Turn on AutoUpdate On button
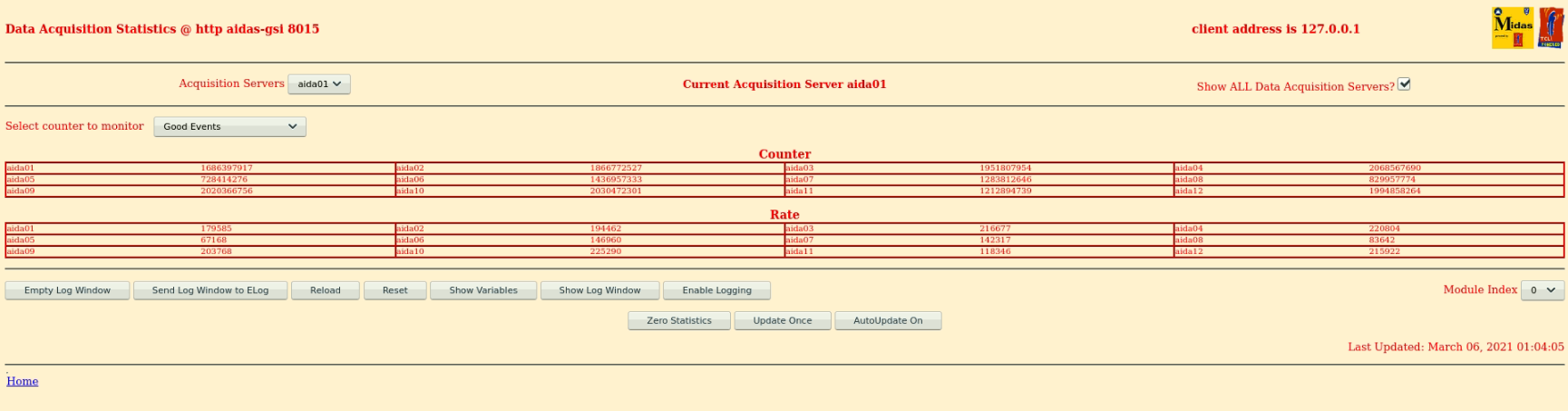The width and height of the screenshot is (1568, 411). click(888, 320)
